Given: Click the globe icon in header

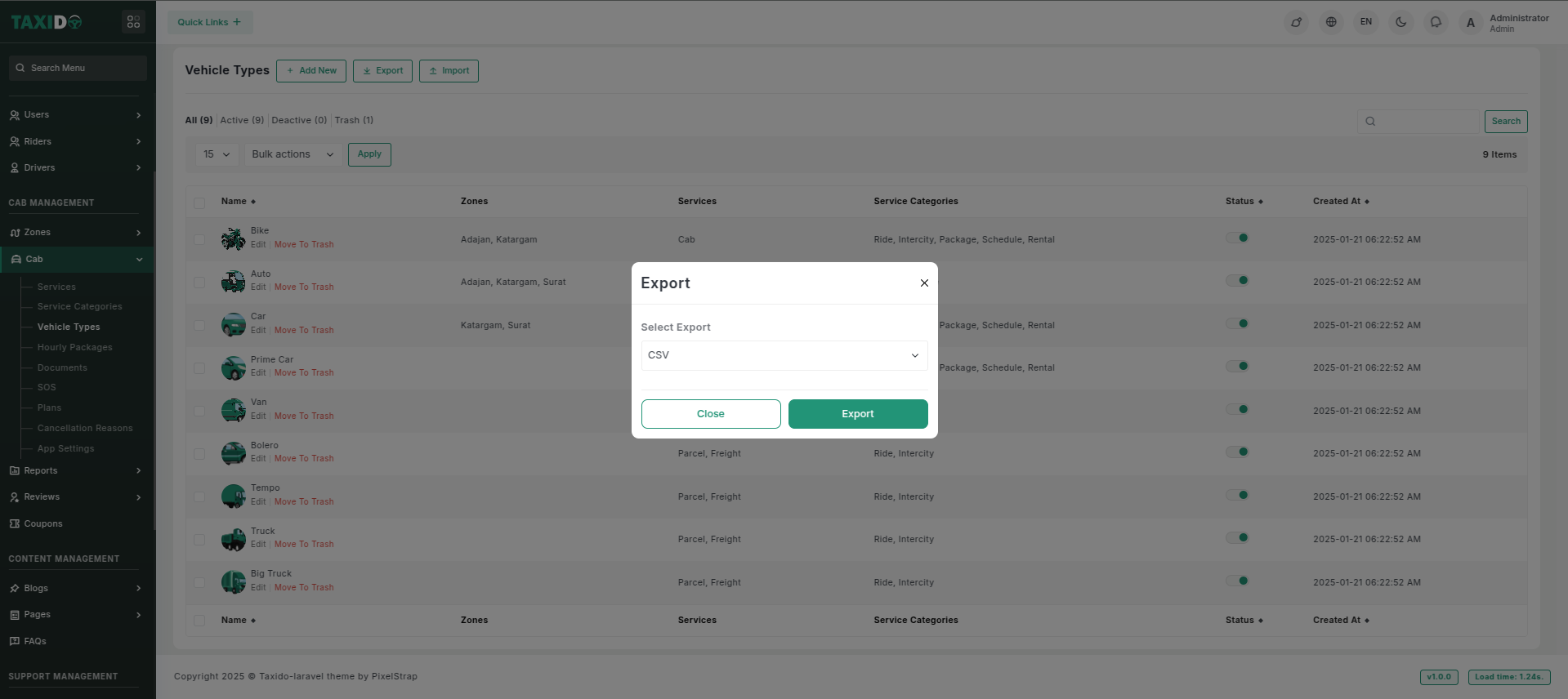Looking at the screenshot, I should [1331, 22].
